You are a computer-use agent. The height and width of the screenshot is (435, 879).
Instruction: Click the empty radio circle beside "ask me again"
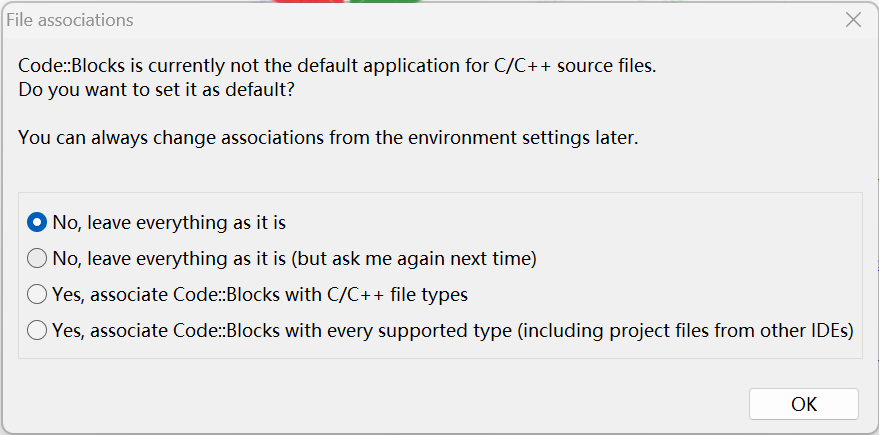point(37,259)
